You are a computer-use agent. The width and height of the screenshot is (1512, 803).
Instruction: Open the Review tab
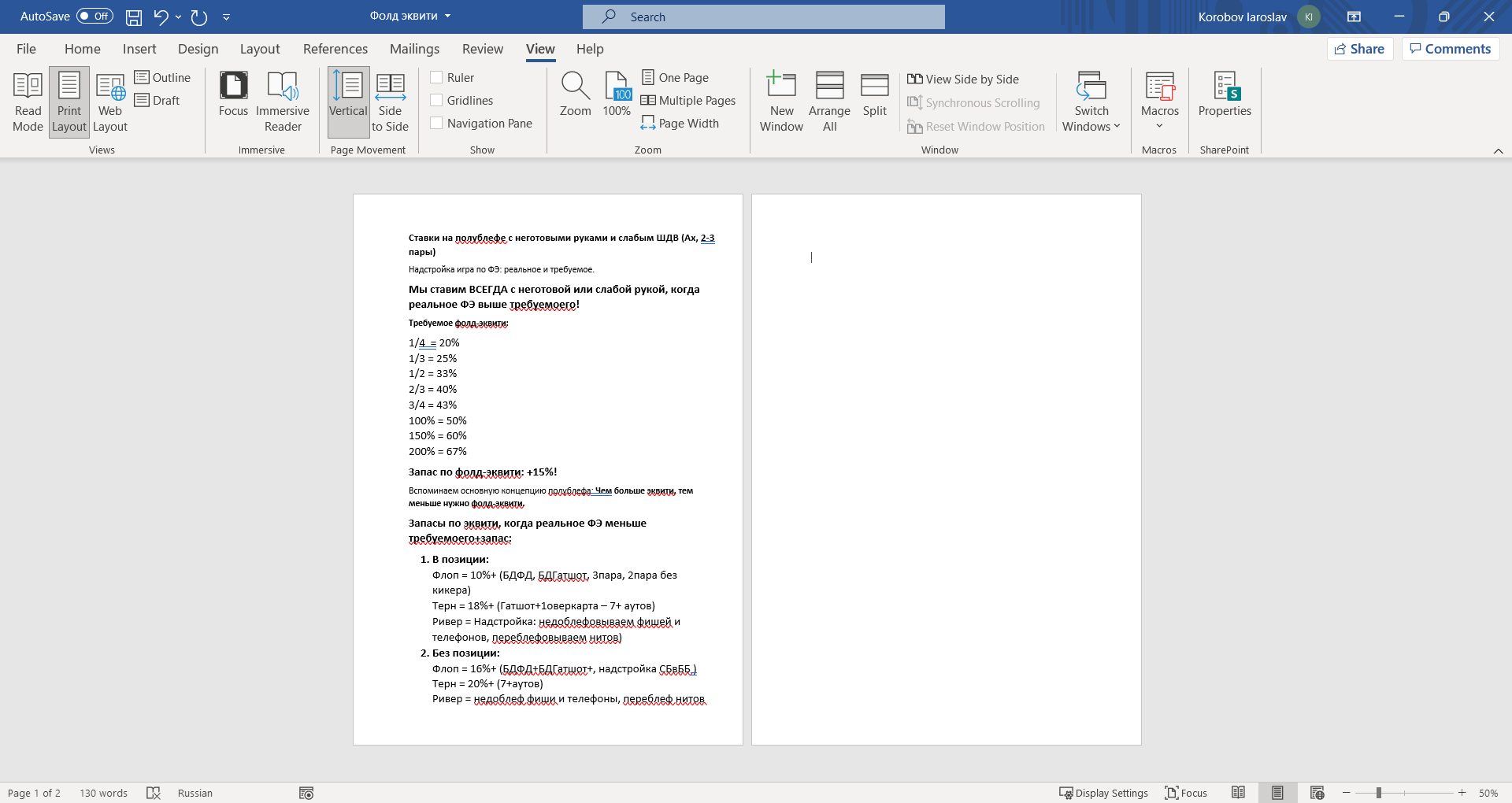click(483, 49)
